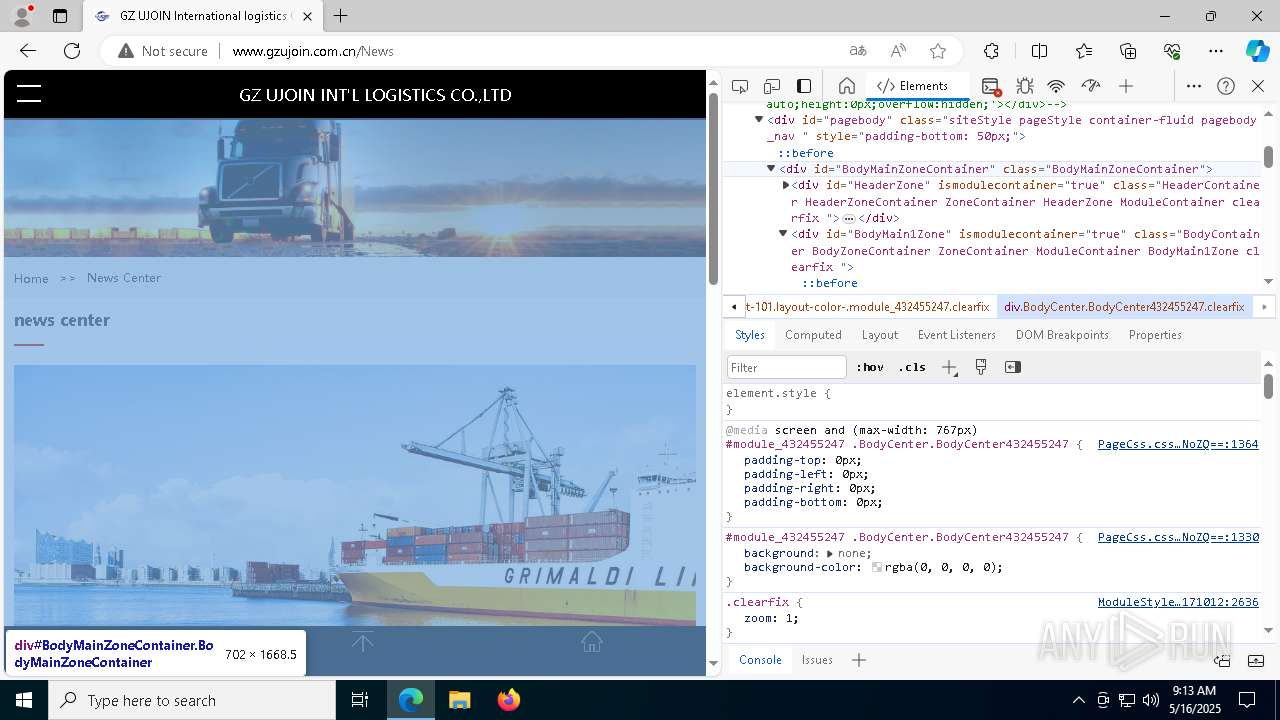Add more tools with the plus icon
Image resolution: width=1280 pixels, height=720 pixels.
click(x=1126, y=86)
